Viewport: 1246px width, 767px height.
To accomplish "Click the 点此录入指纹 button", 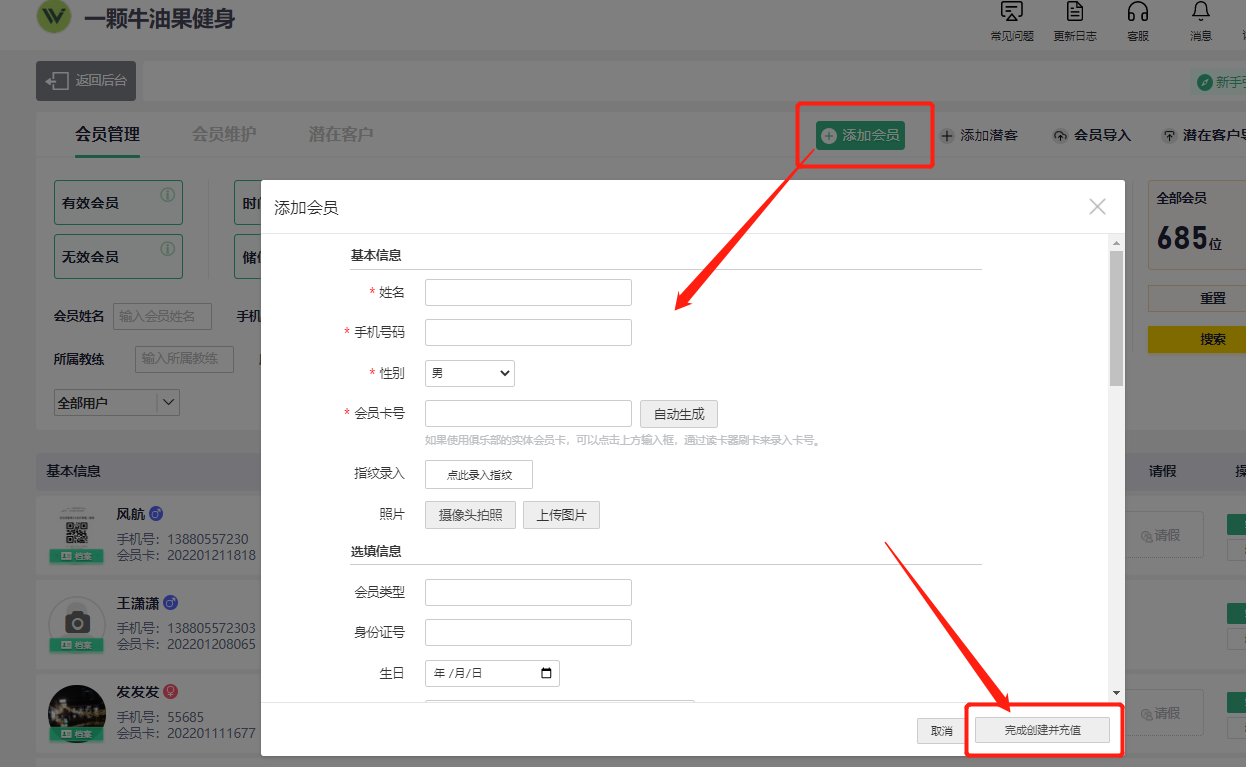I will point(478,474).
